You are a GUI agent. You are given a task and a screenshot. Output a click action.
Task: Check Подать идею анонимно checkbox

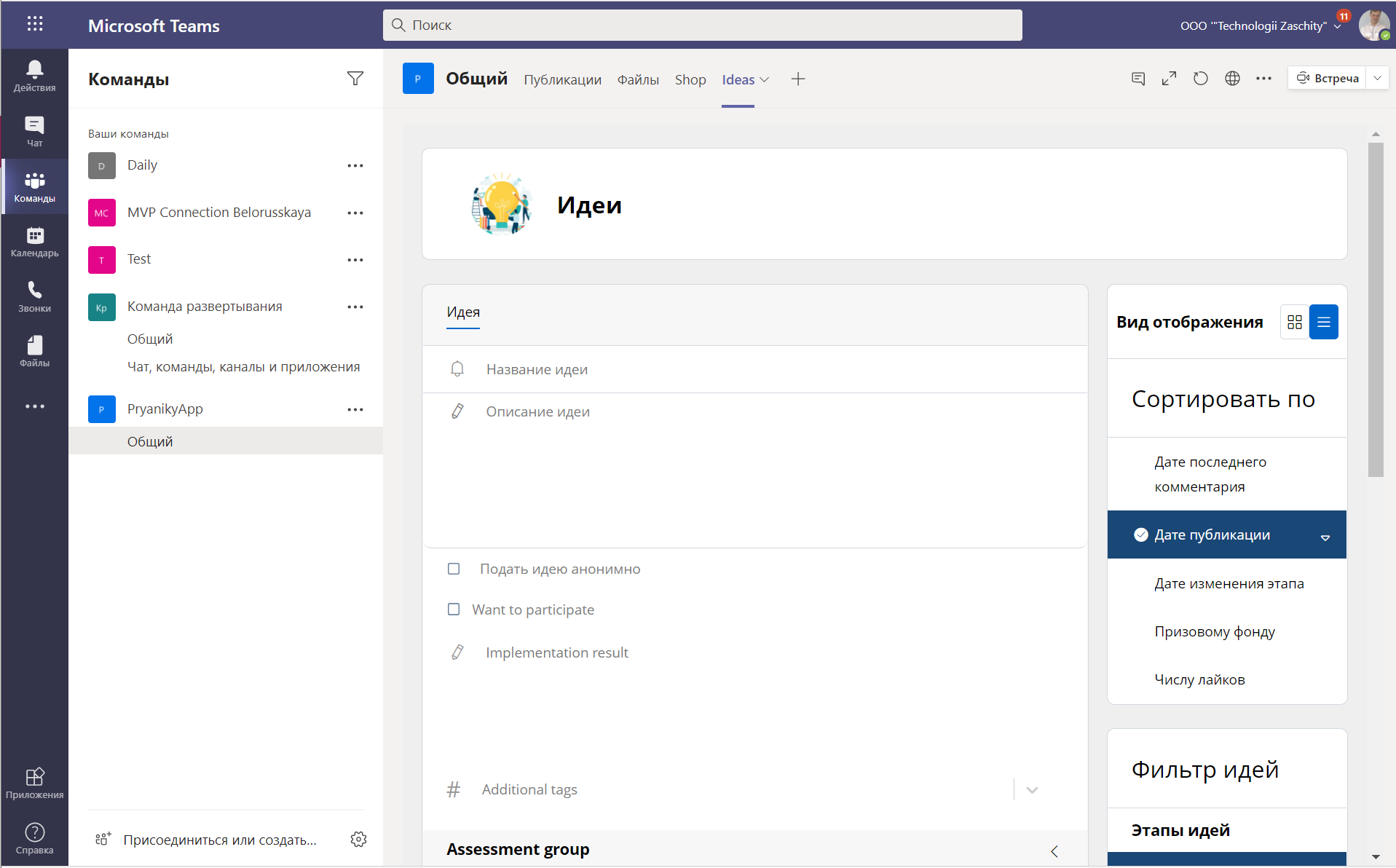coord(454,569)
